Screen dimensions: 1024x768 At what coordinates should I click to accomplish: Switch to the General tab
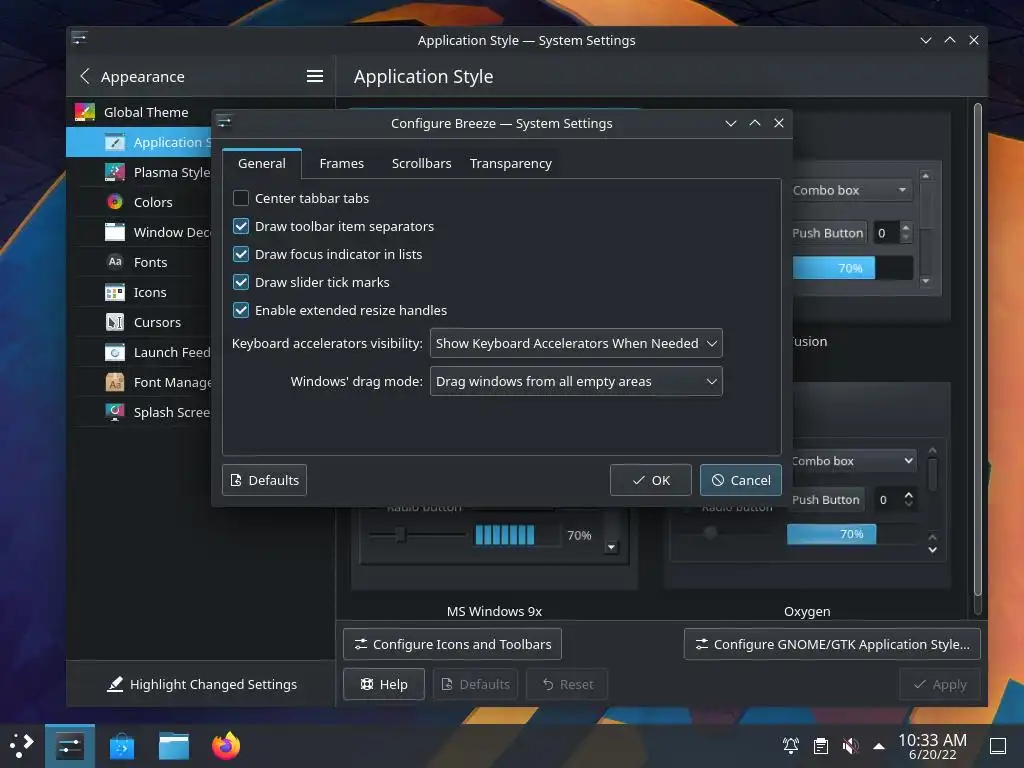pyautogui.click(x=261, y=163)
